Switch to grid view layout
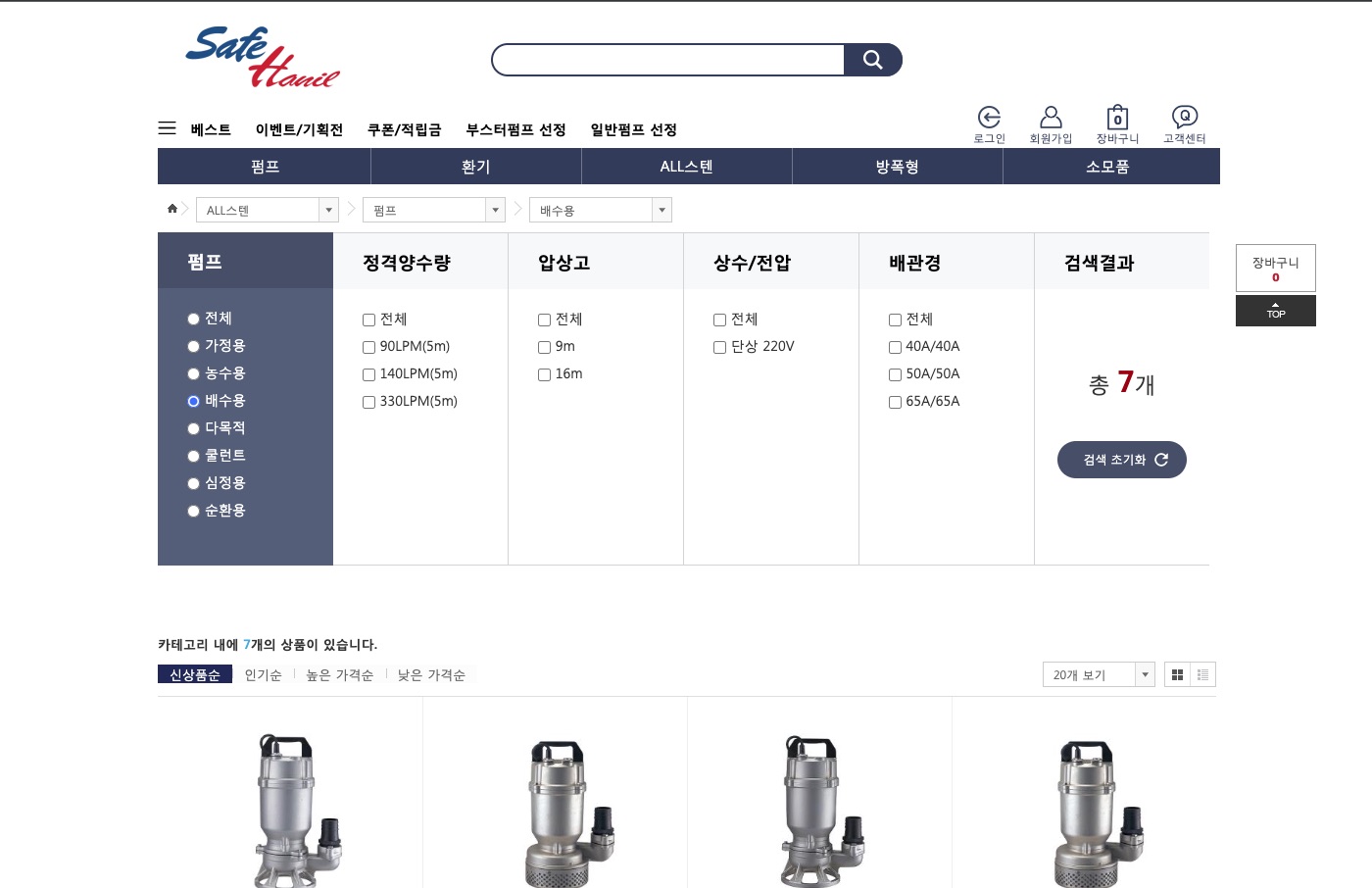 click(1177, 674)
